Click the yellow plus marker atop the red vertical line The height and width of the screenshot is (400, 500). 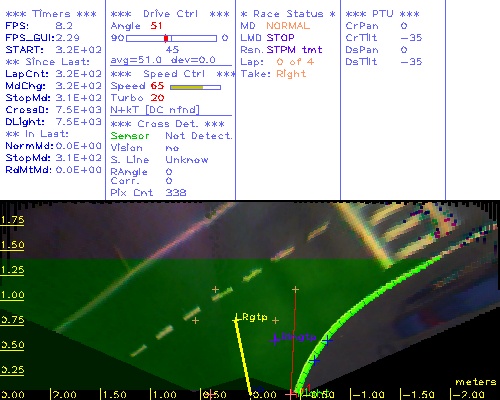click(x=295, y=289)
